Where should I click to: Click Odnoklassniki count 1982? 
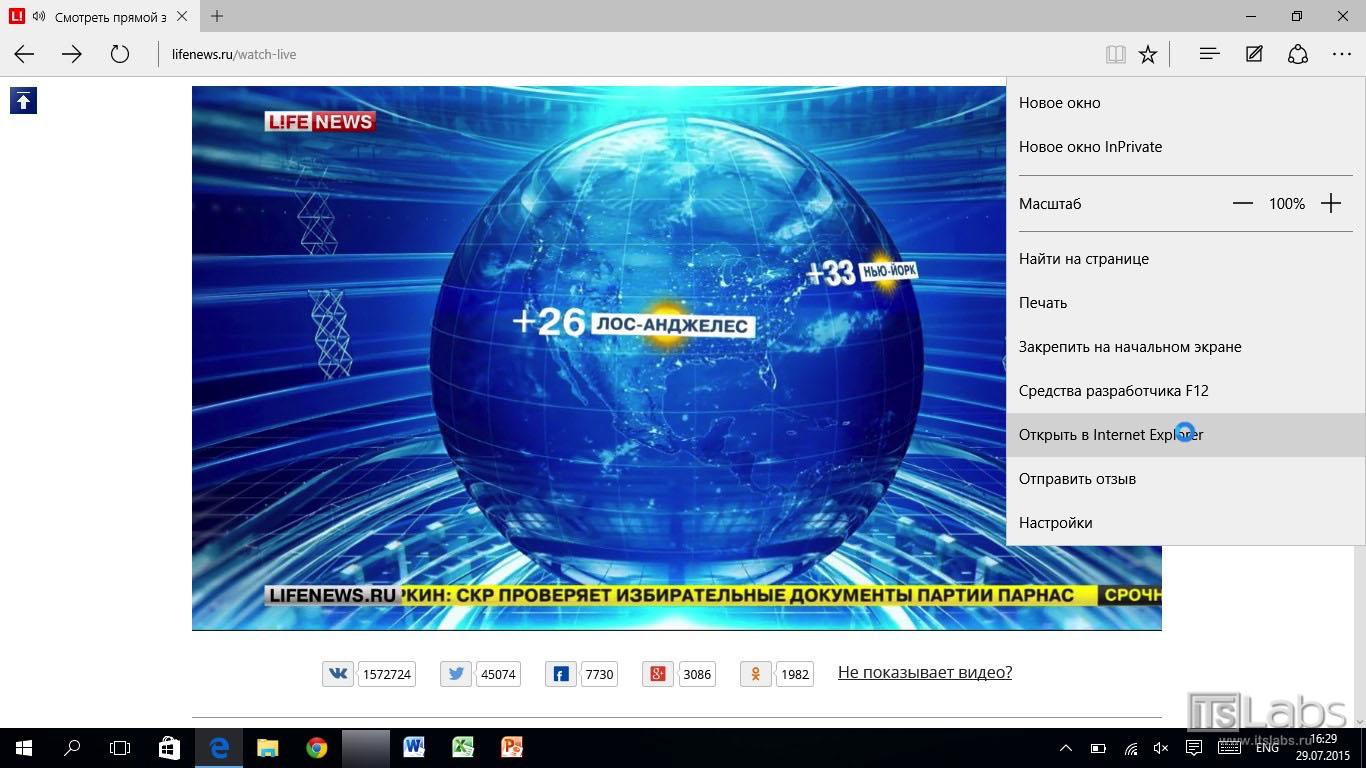795,674
